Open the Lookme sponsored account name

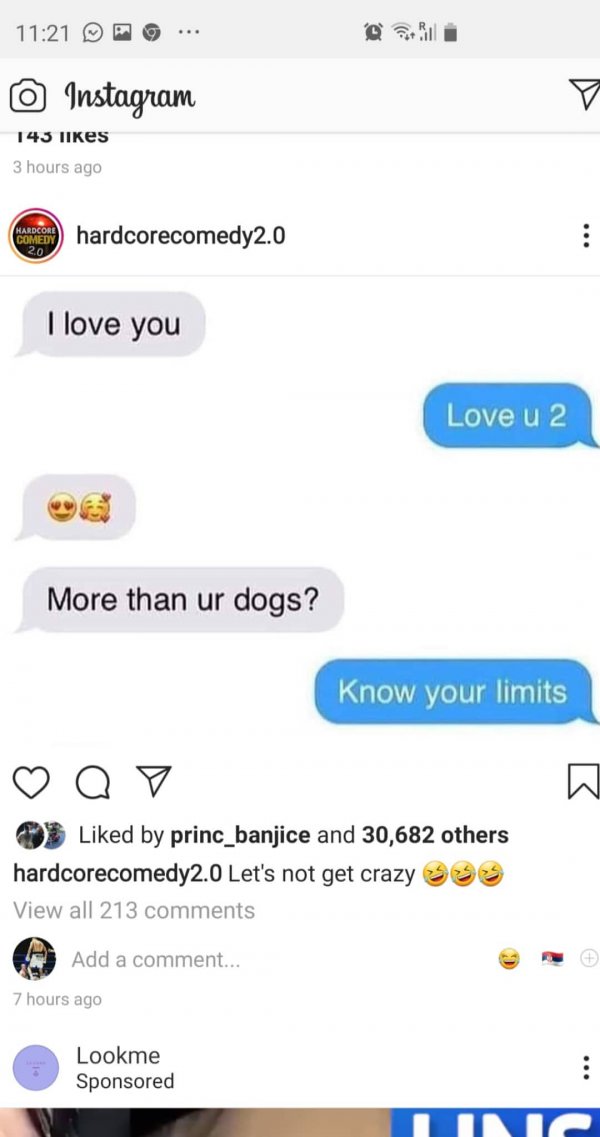[118, 1055]
